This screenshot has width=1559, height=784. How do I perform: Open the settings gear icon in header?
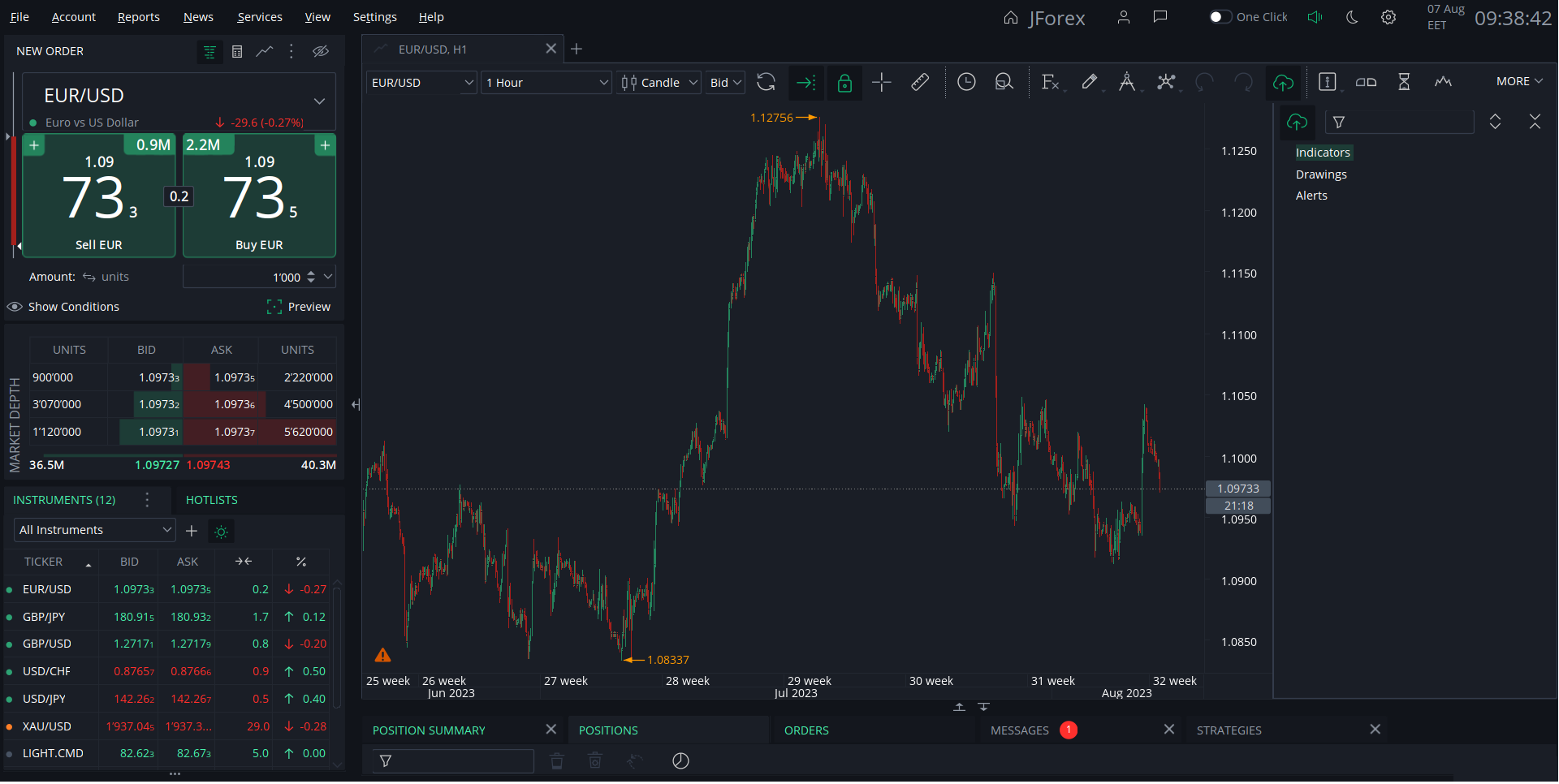[1389, 17]
